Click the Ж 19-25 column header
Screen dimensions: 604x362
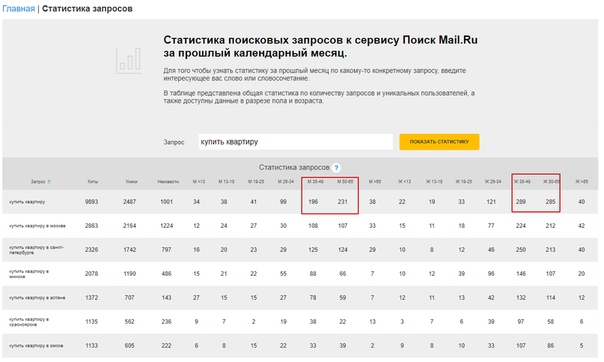pos(463,182)
